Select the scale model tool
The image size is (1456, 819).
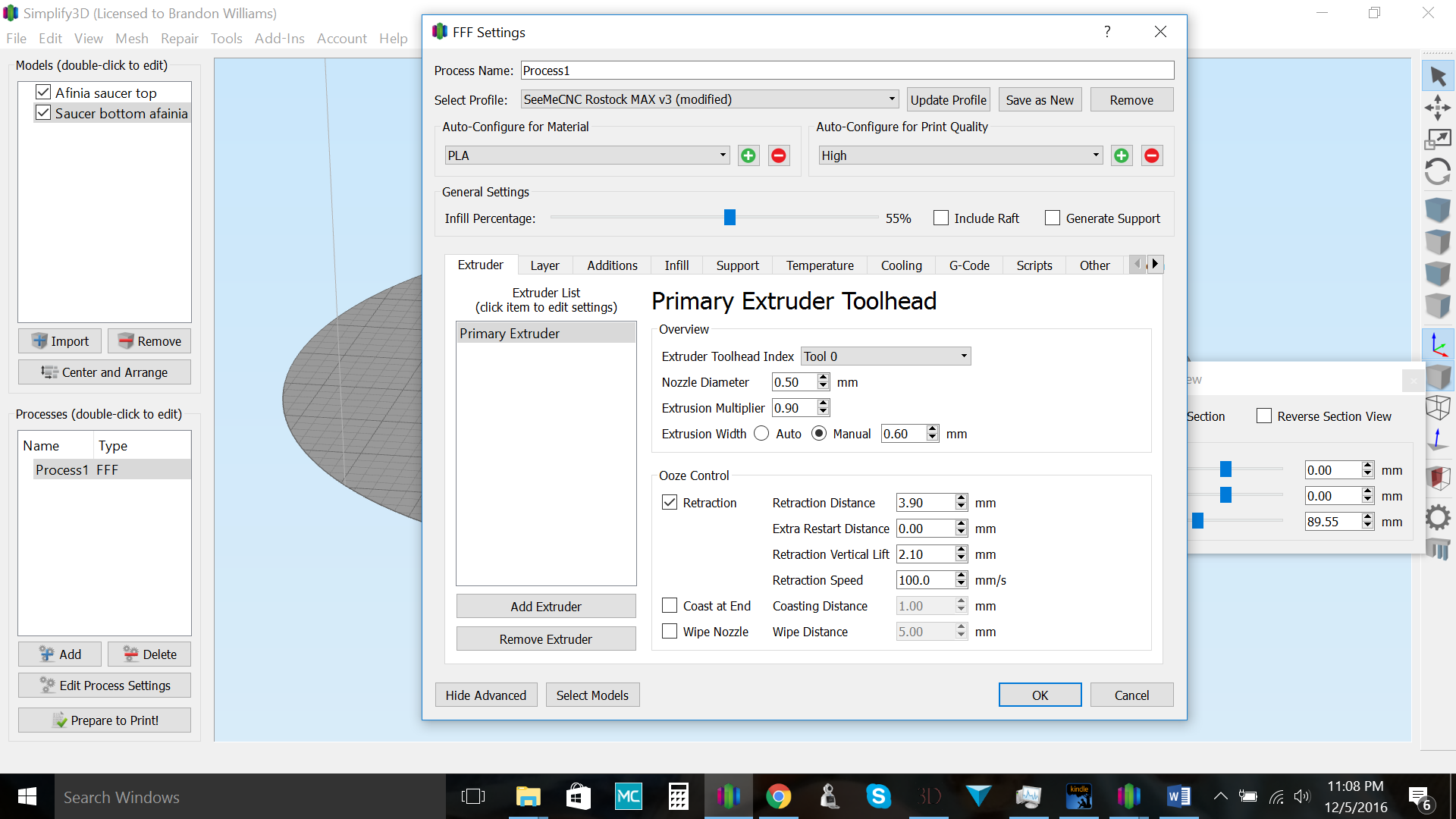[x=1438, y=140]
